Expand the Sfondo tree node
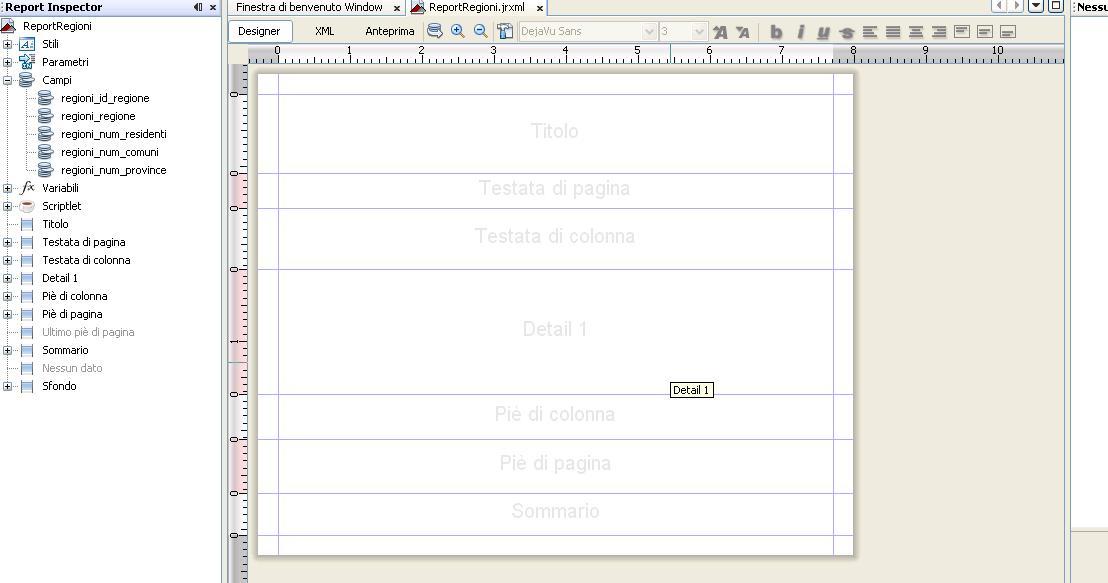1108x583 pixels. click(x=8, y=387)
